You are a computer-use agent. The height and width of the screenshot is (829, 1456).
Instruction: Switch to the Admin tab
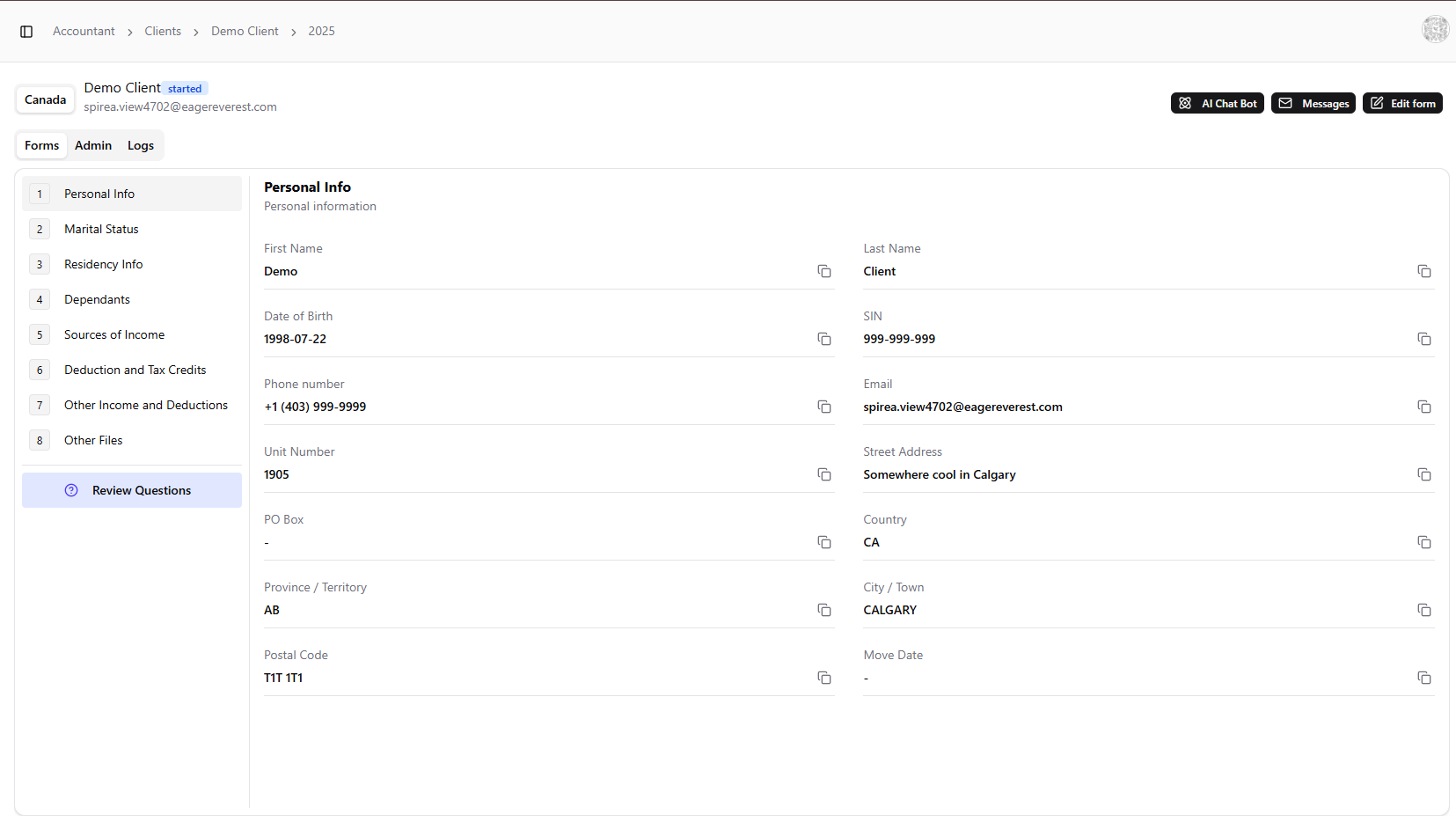93,145
